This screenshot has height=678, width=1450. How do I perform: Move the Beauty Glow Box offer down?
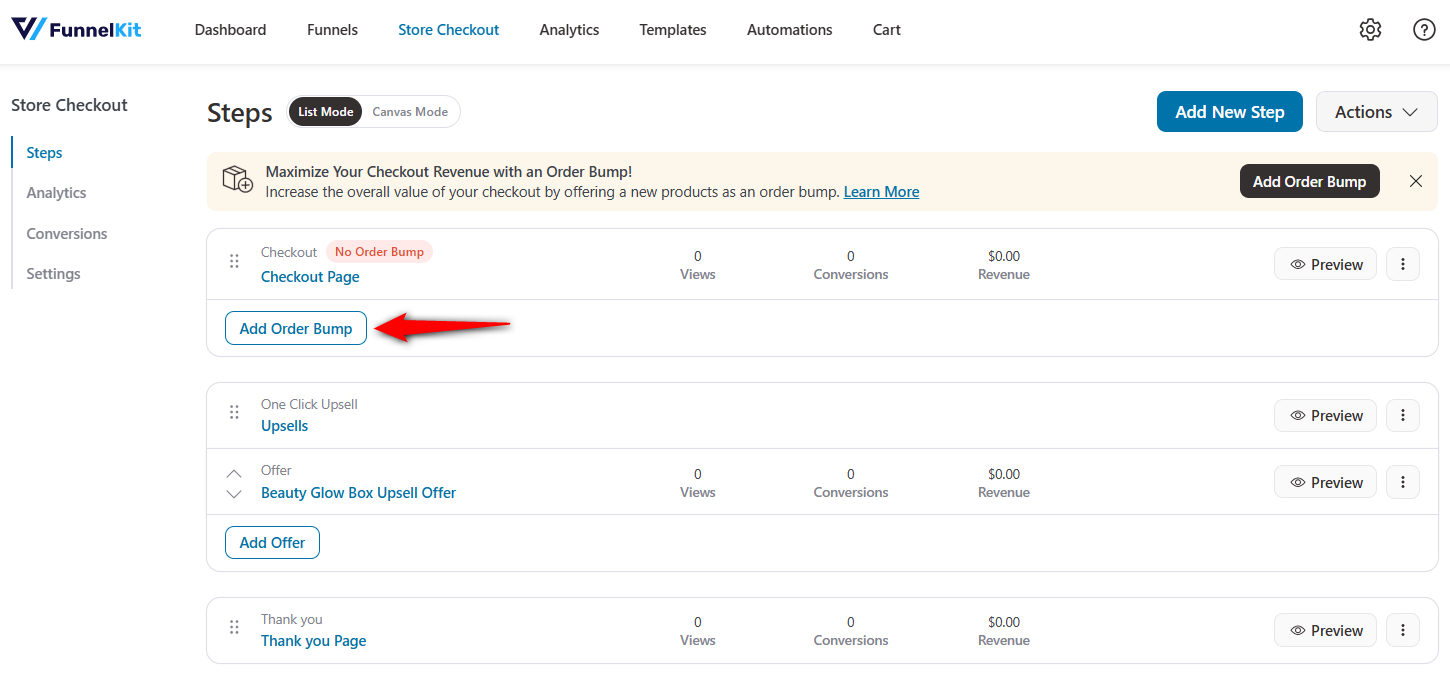(233, 492)
